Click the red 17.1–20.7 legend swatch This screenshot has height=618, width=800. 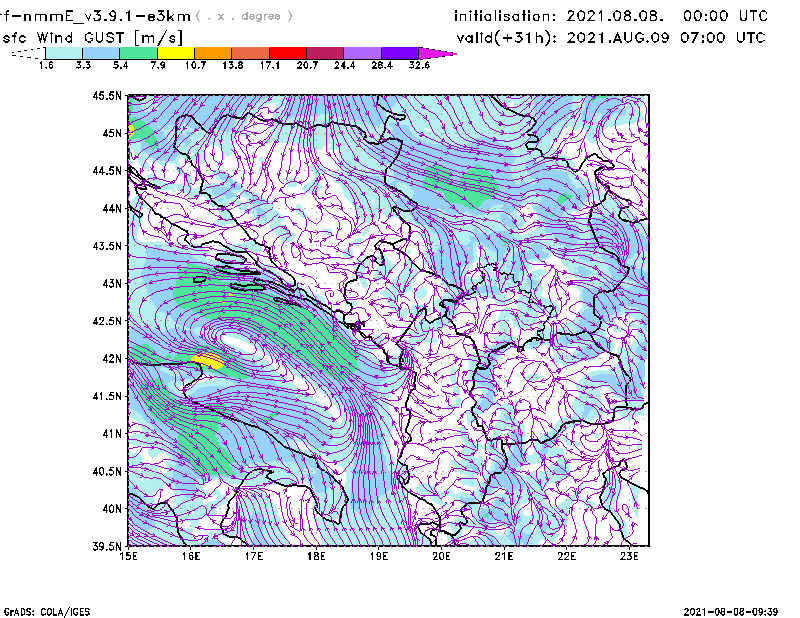(288, 53)
